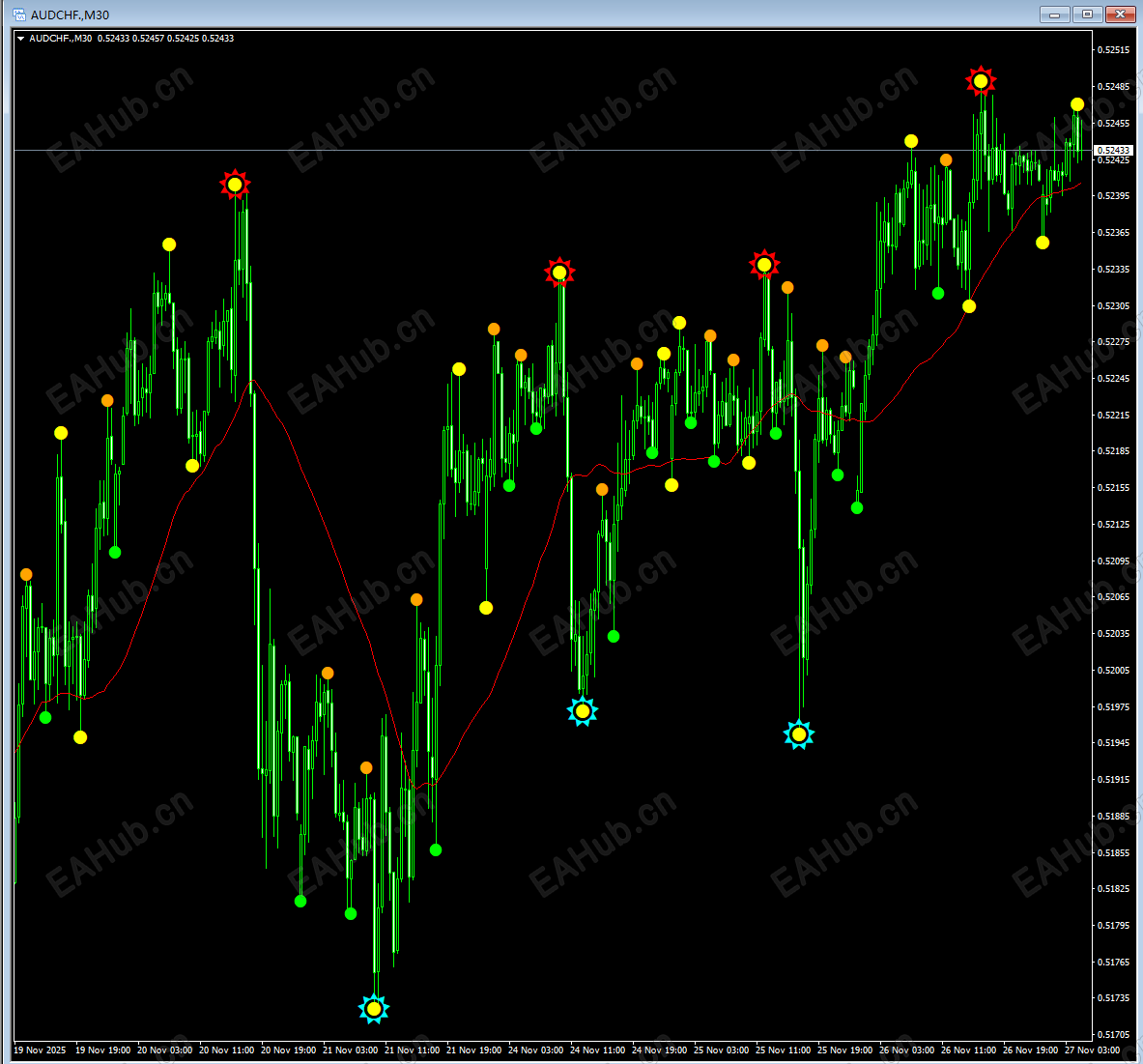Select the topmost red star marker near 0.52485
This screenshot has height=1064, width=1143.
(981, 81)
